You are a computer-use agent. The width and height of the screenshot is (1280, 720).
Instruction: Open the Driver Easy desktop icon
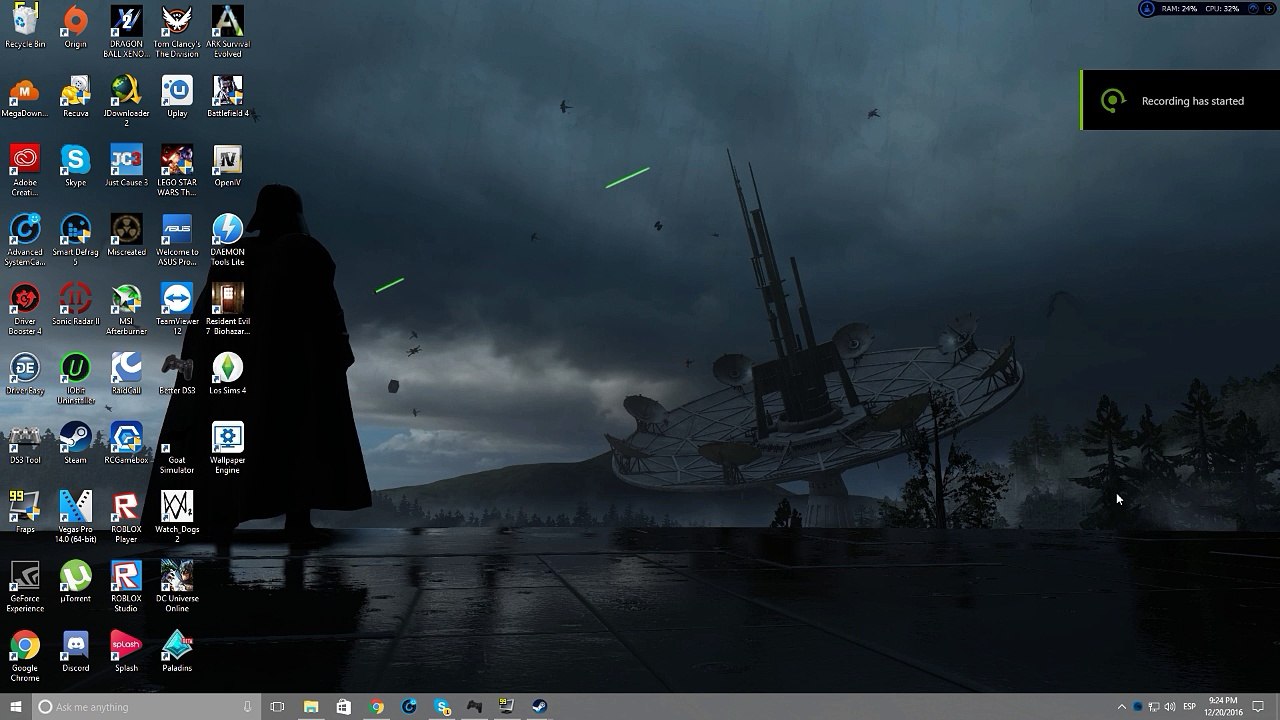pyautogui.click(x=25, y=374)
